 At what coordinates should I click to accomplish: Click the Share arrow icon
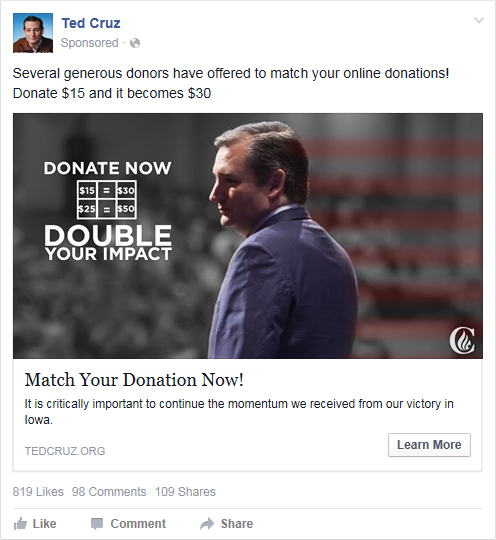tap(207, 524)
